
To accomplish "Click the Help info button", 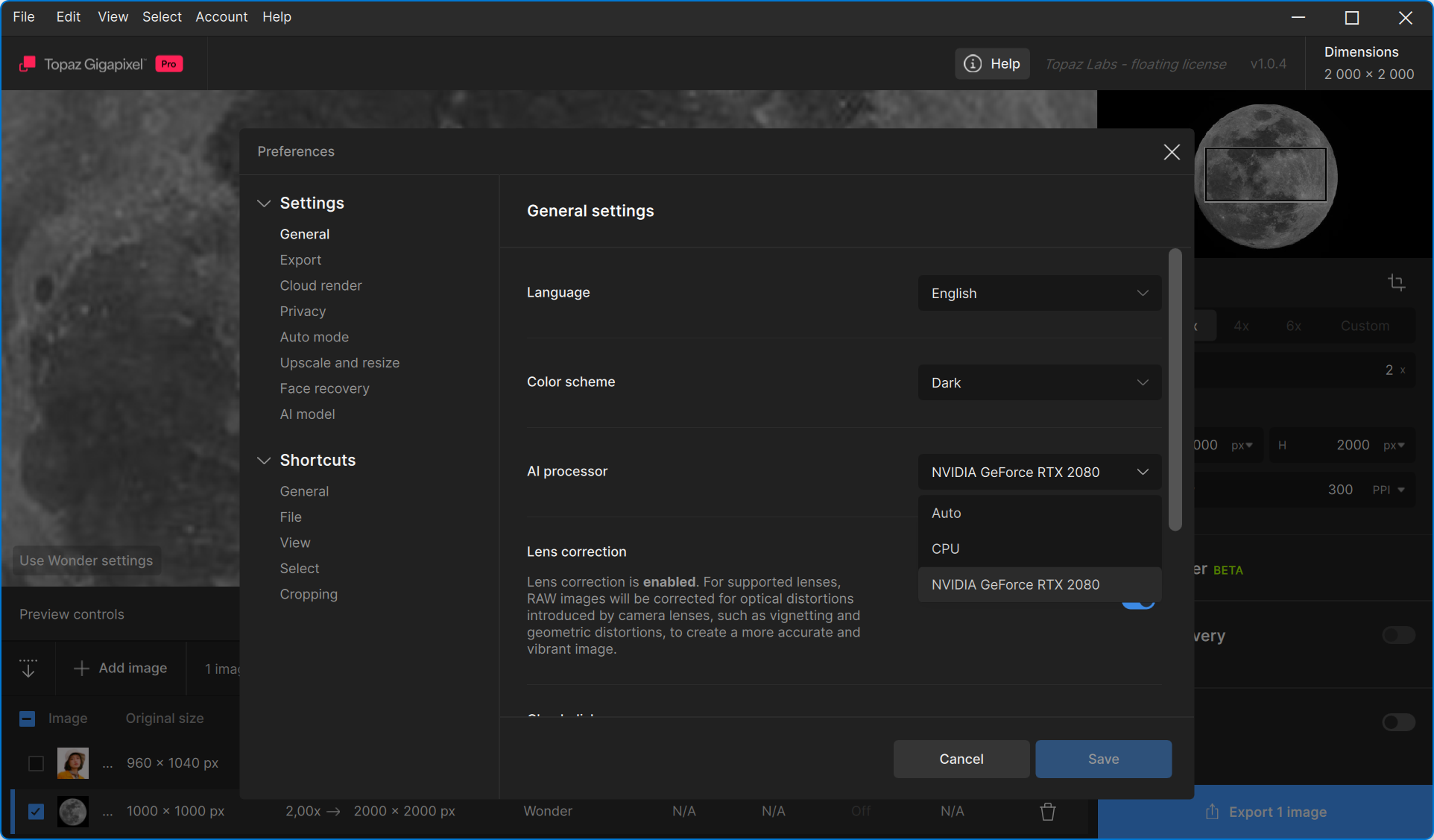I will pos(992,64).
